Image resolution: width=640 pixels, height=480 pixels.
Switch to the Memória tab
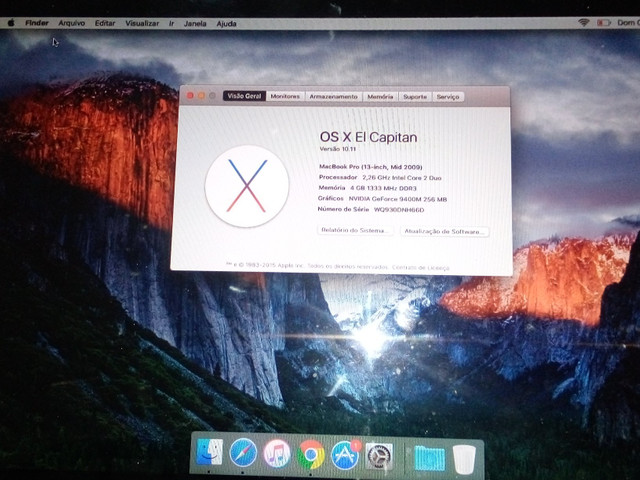coord(380,97)
